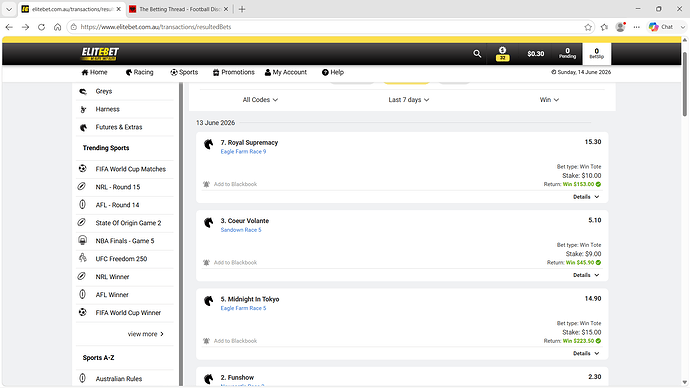Expand Details on Midnight In Tokyo bet
This screenshot has height=388, width=690.
pyautogui.click(x=586, y=353)
